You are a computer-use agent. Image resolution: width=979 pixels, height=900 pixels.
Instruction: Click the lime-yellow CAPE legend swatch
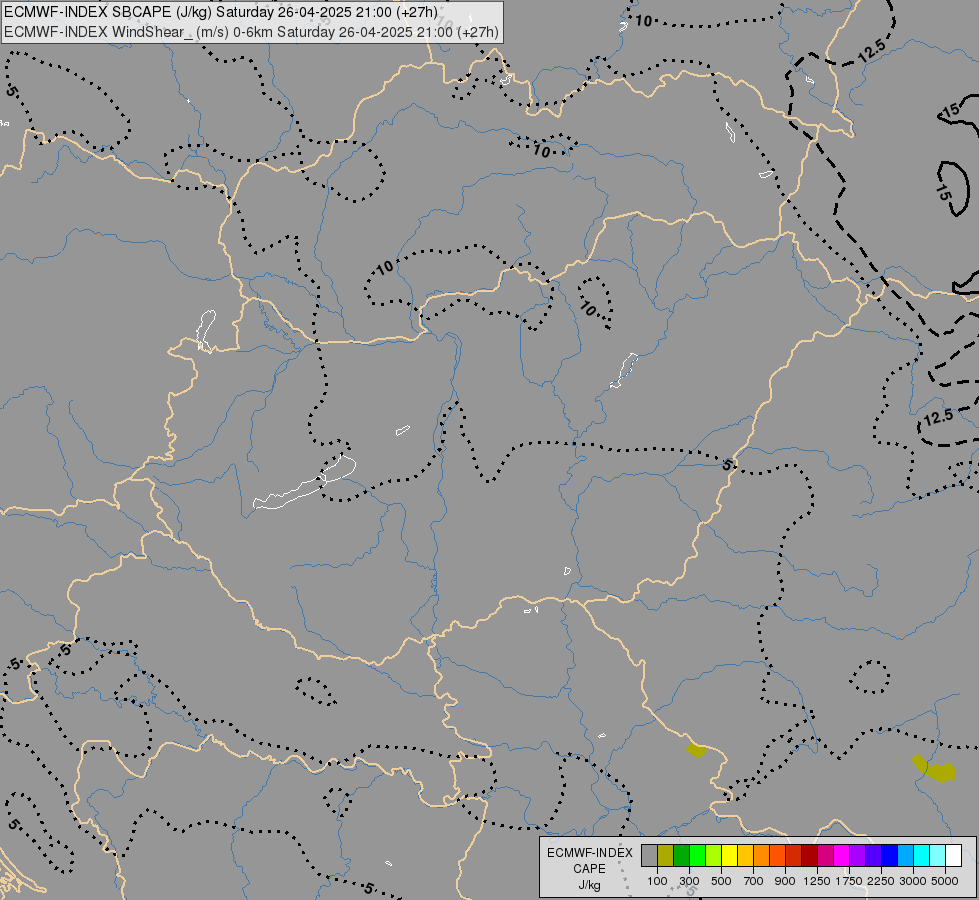coord(714,855)
